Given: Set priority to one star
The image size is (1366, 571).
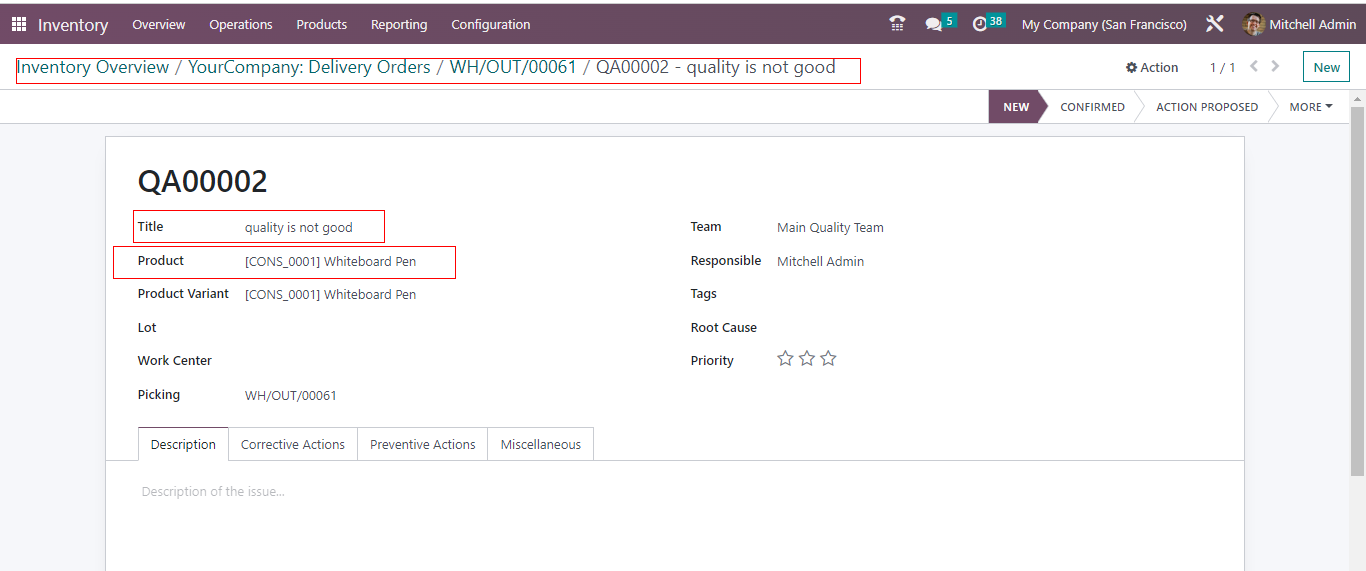Looking at the screenshot, I should pos(785,359).
